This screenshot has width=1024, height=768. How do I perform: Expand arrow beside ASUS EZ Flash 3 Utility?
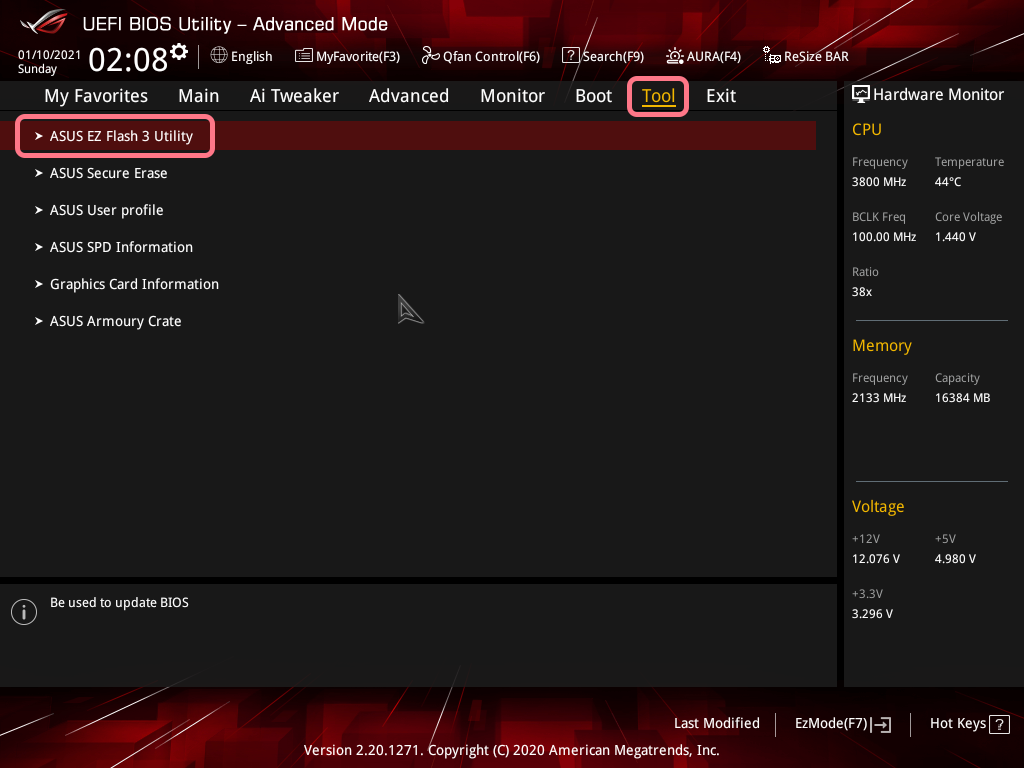(39, 136)
